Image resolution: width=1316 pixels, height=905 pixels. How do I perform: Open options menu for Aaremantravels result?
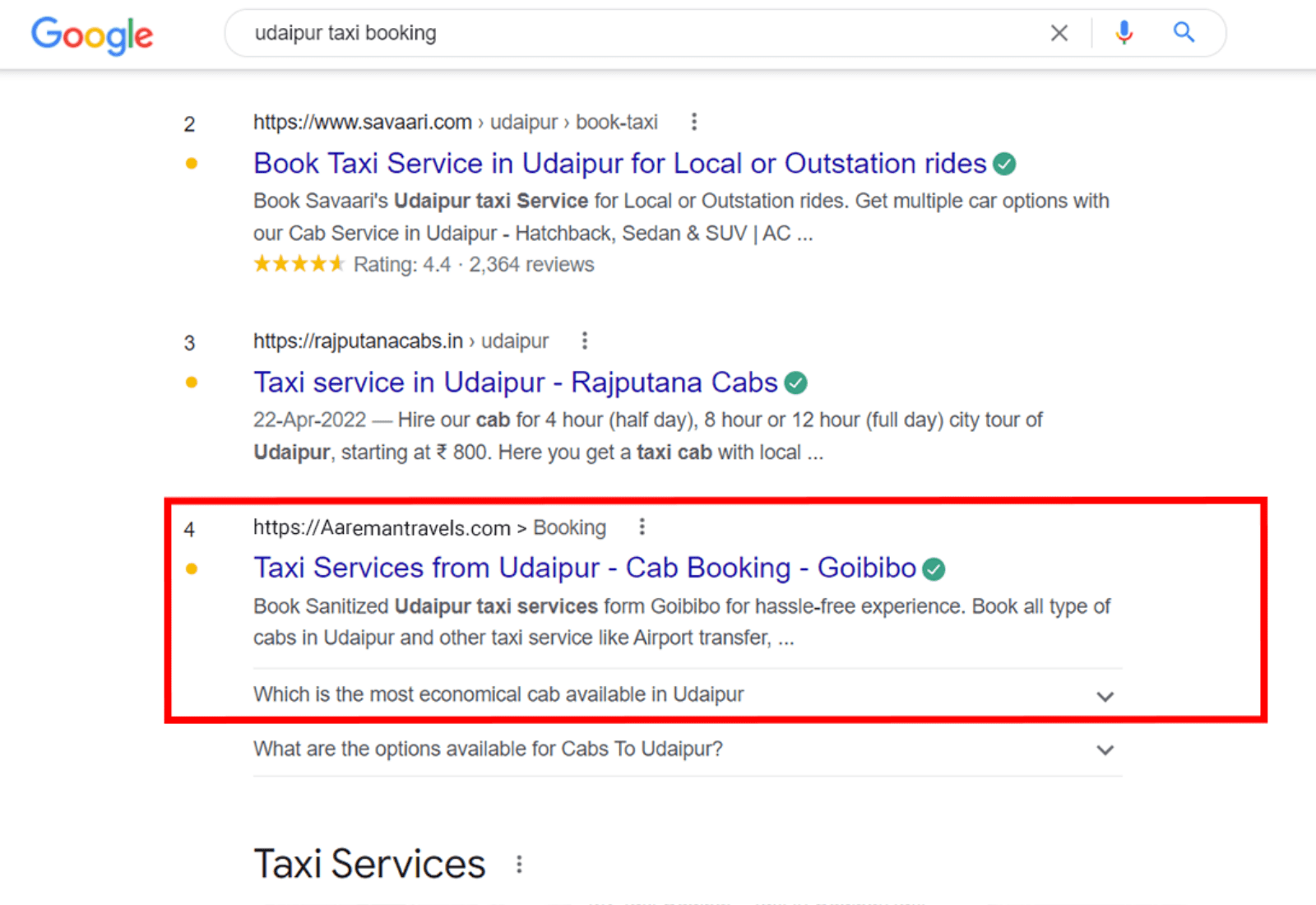(x=642, y=527)
